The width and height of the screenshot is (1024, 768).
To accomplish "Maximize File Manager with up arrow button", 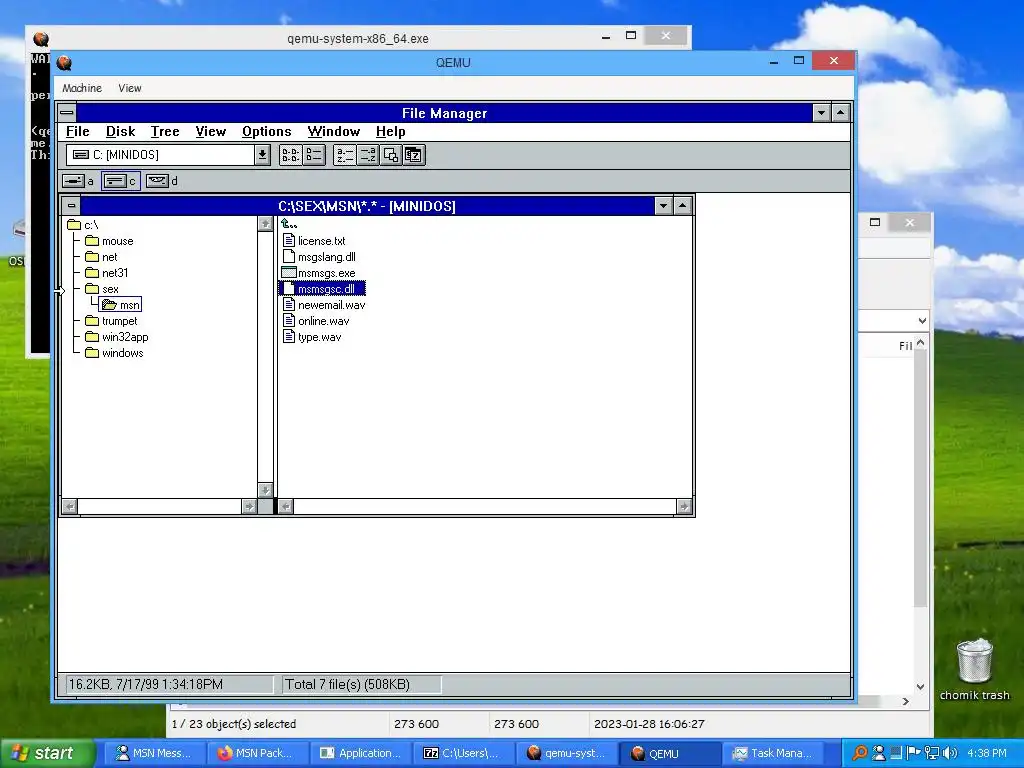I will click(840, 113).
